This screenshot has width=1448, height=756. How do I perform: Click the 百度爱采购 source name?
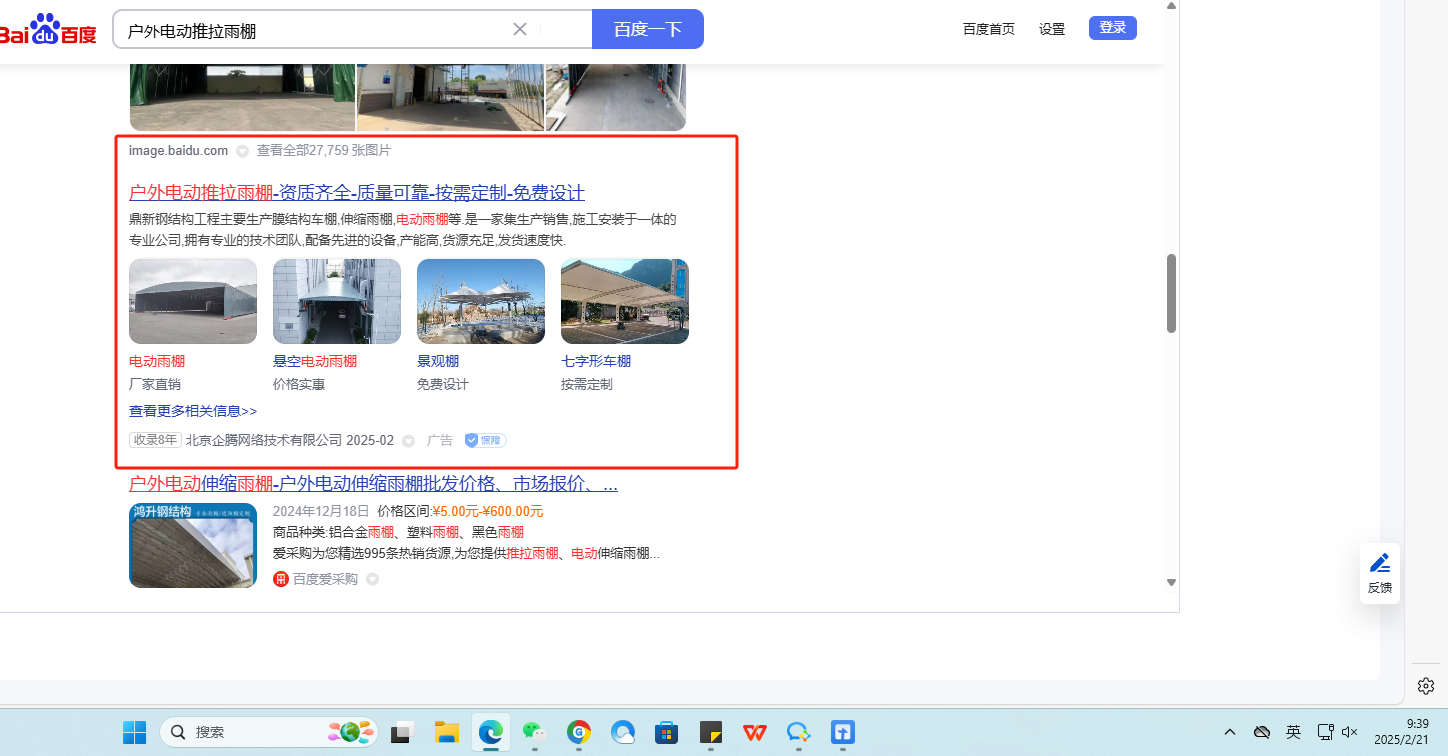[x=325, y=579]
